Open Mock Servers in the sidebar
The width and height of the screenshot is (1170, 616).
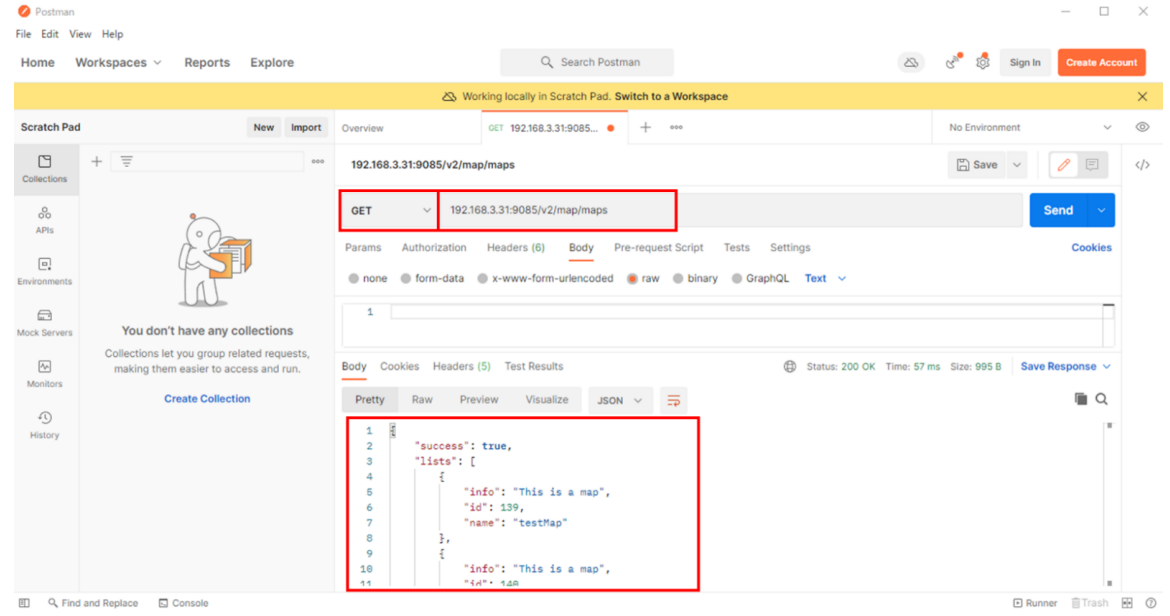[44, 321]
